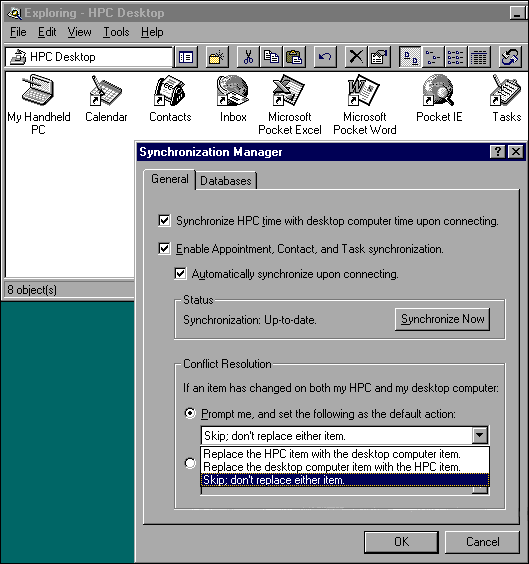This screenshot has height=564, width=529.
Task: Select the Microsoft Pocket Excel icon
Action: [x=289, y=105]
